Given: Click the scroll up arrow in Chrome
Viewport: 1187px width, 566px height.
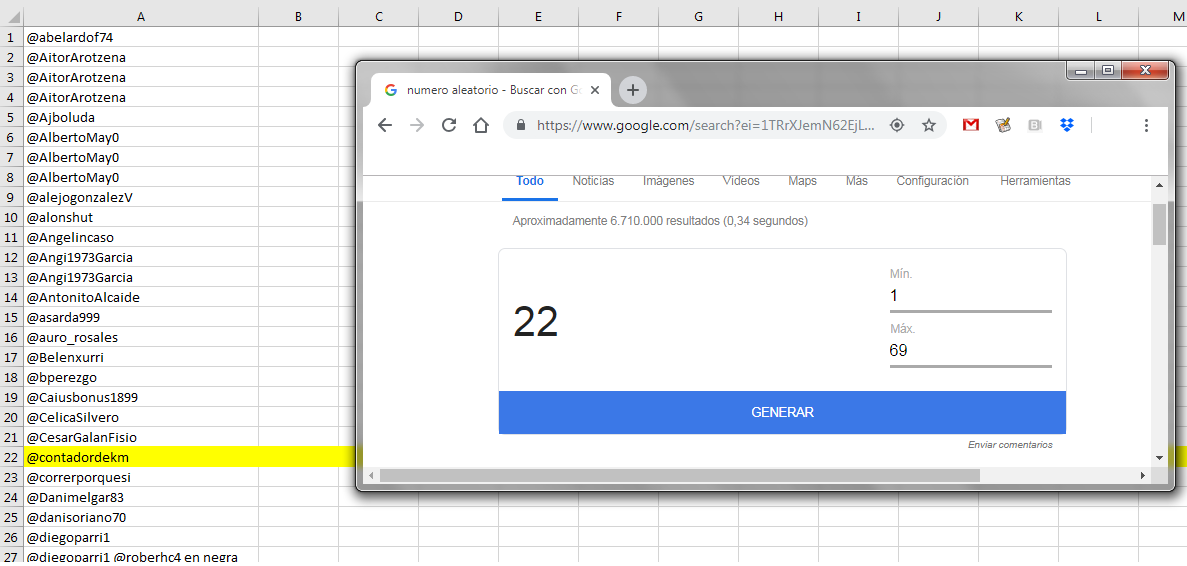Looking at the screenshot, I should 1159,185.
